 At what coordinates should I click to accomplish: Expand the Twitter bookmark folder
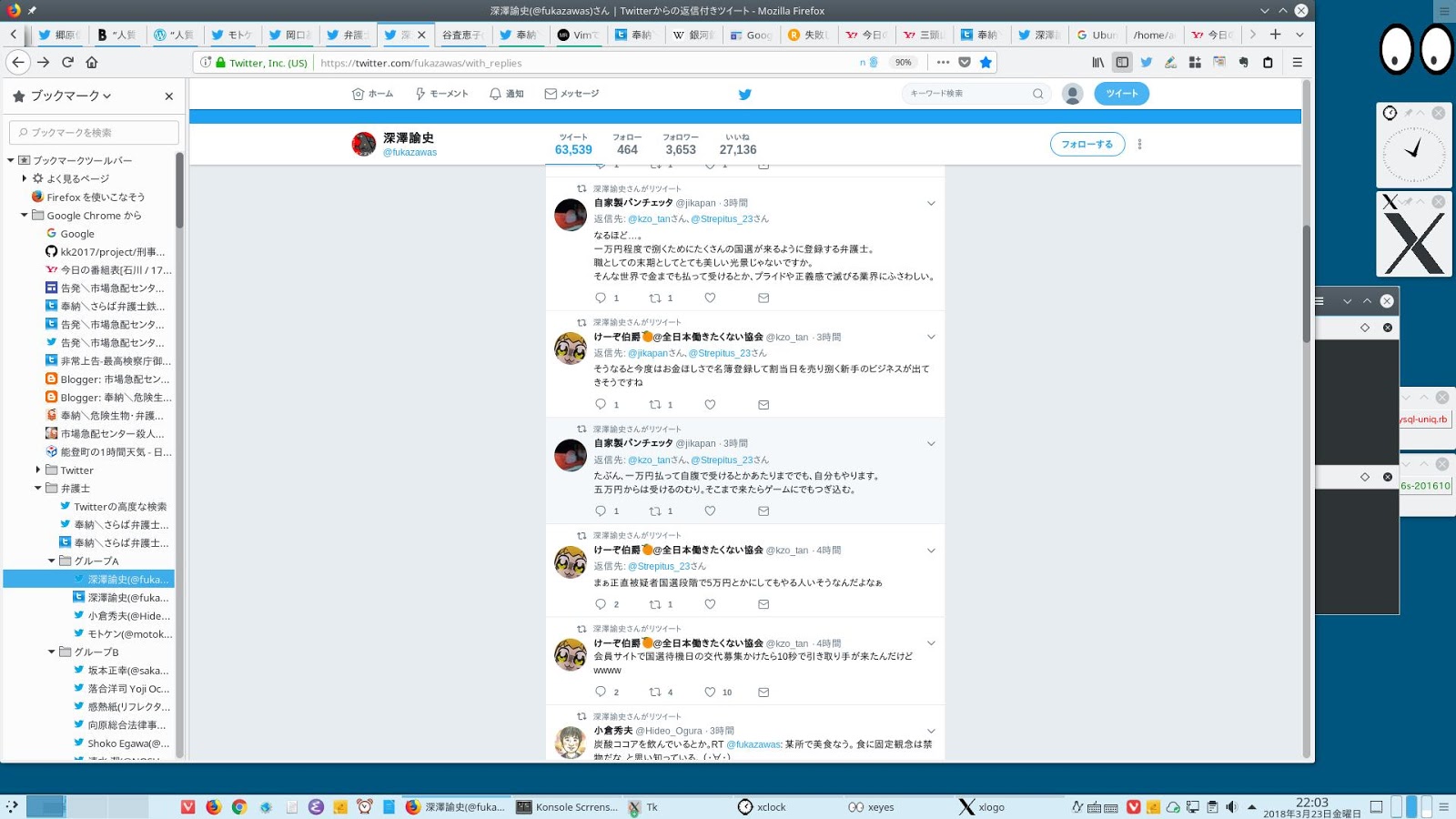click(38, 470)
